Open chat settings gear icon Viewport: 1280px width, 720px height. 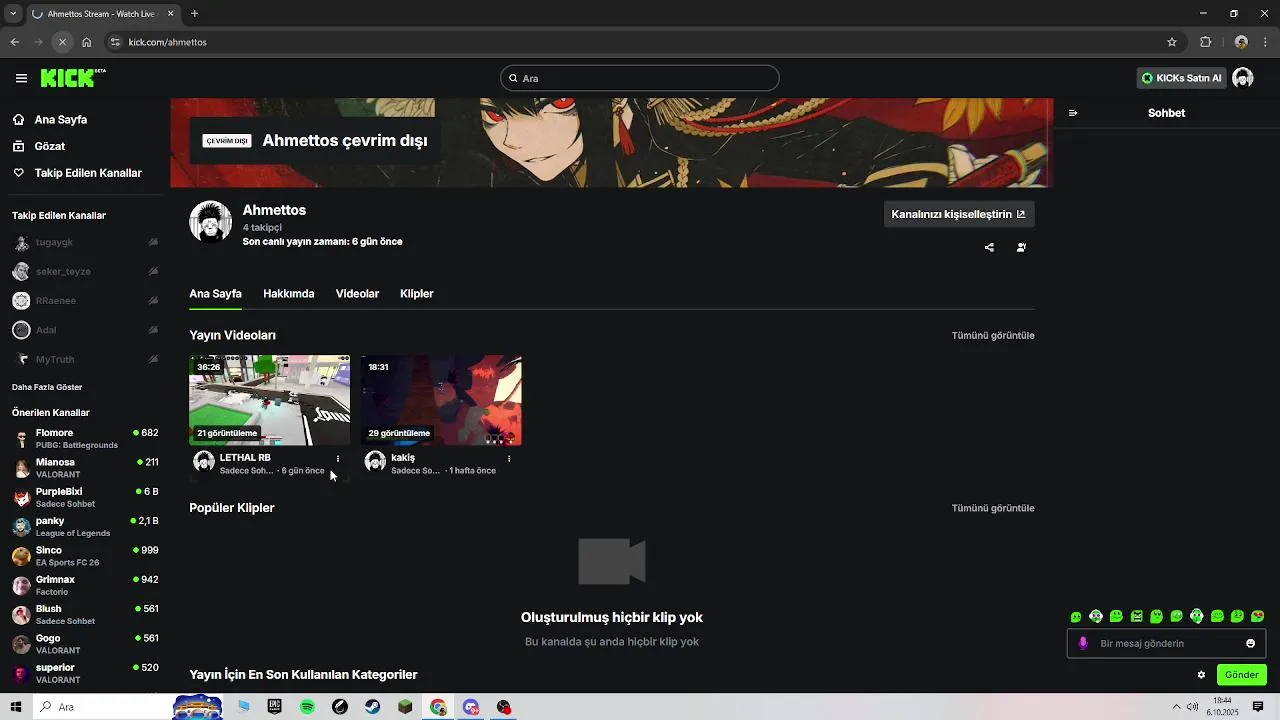coord(1201,675)
